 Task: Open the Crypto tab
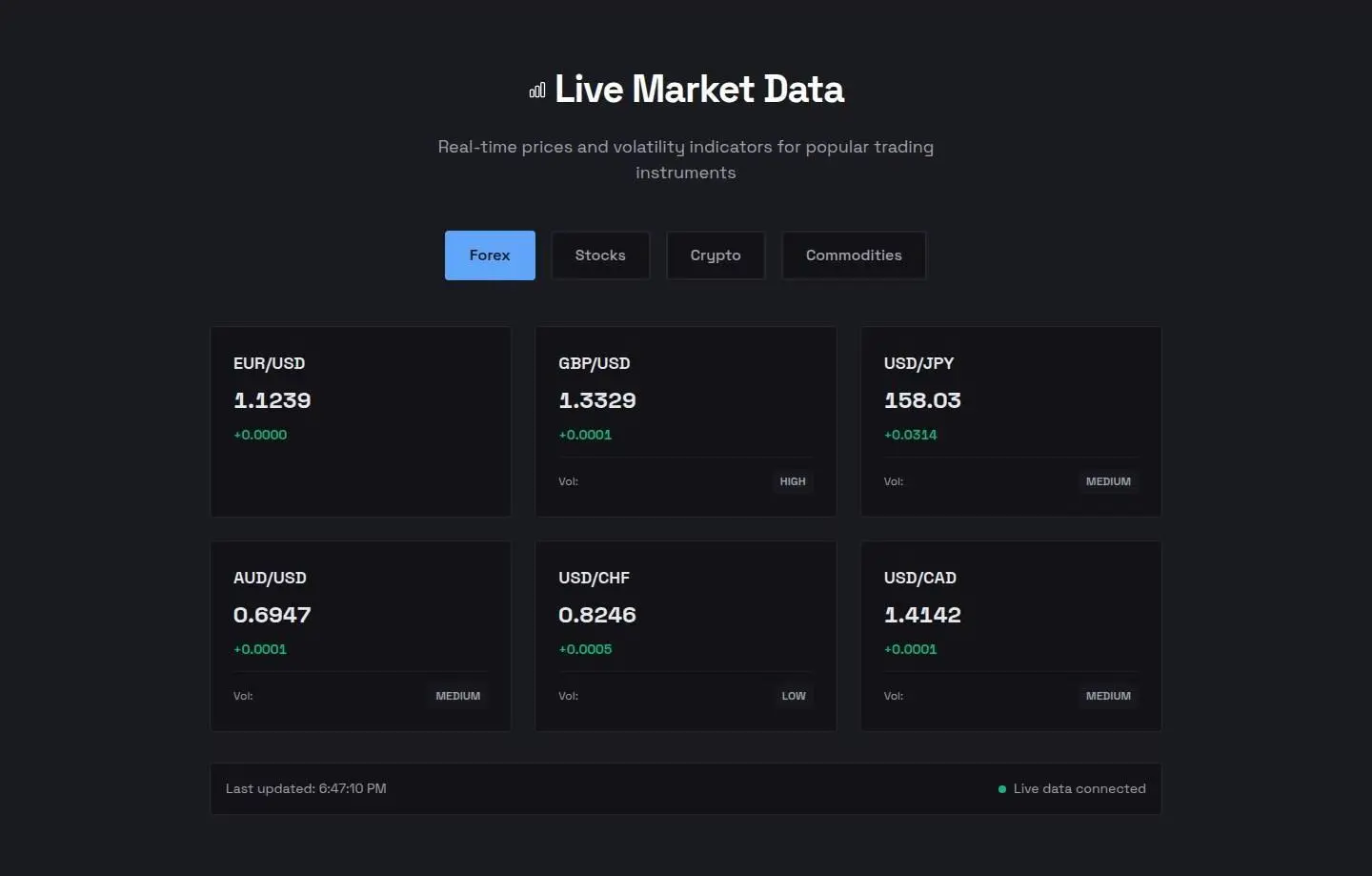pyautogui.click(x=716, y=255)
